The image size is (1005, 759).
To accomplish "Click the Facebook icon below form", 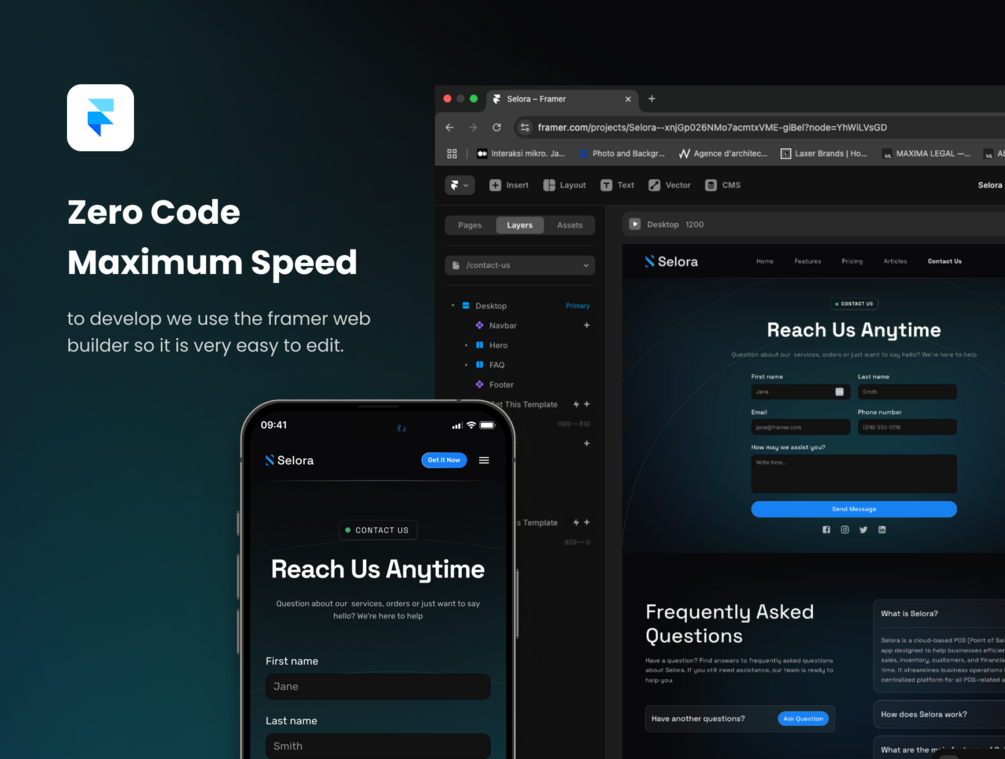I will coord(826,530).
